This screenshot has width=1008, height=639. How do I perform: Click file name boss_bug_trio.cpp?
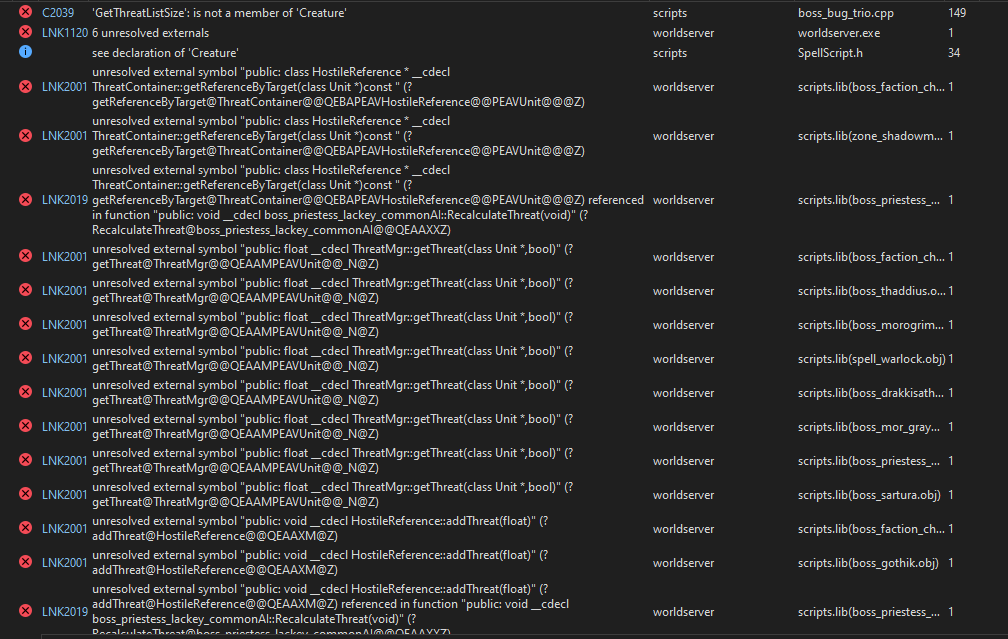pos(846,13)
